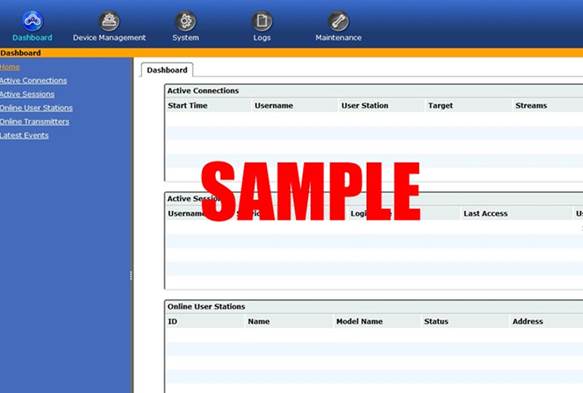Sort connections by User Station column
This screenshot has width=583, height=393.
365,106
